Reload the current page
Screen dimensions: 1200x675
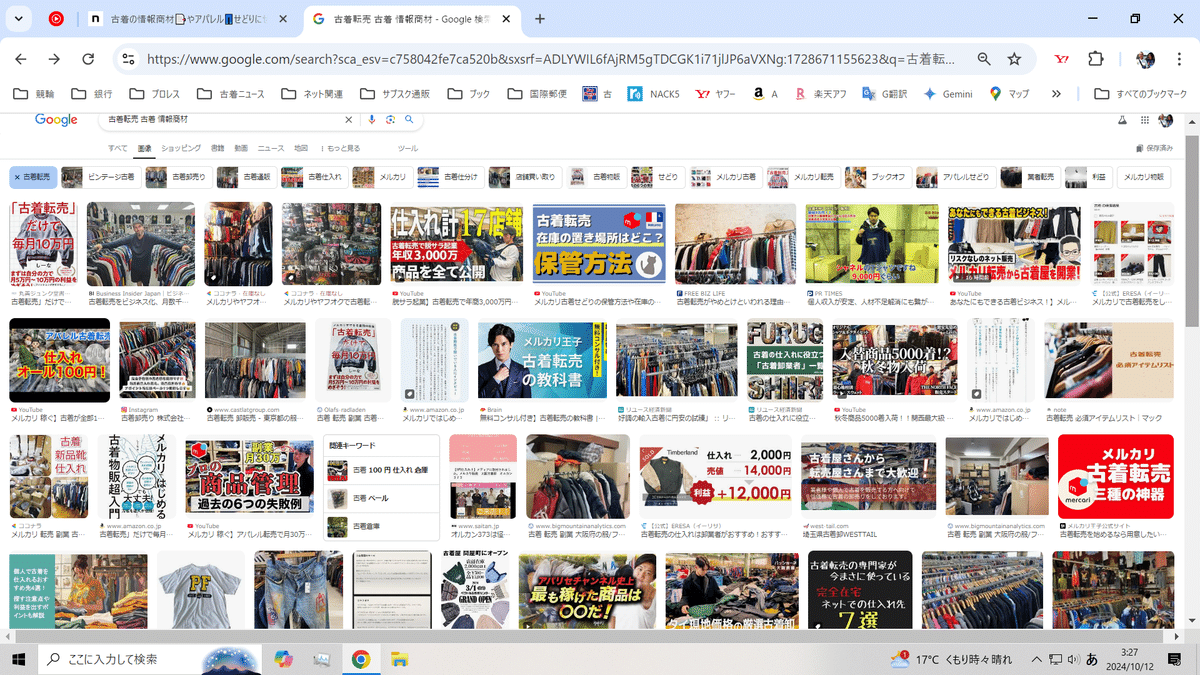point(88,59)
